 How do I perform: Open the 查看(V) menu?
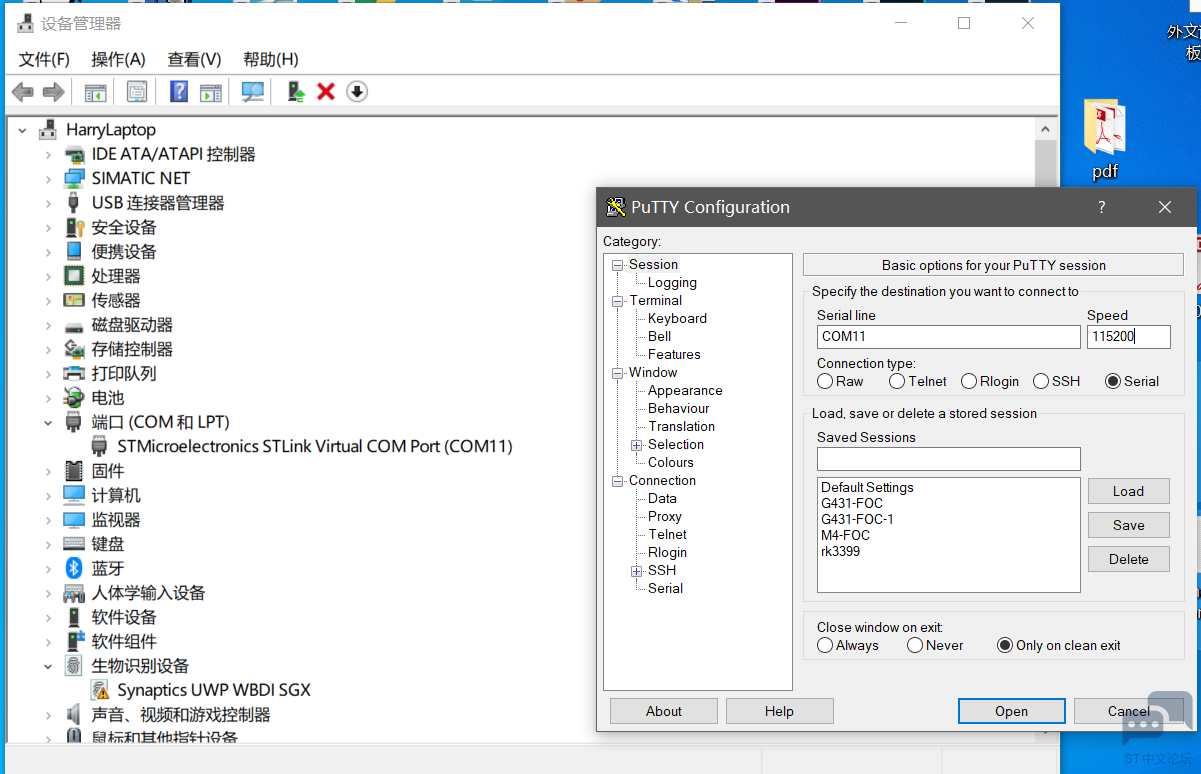194,59
